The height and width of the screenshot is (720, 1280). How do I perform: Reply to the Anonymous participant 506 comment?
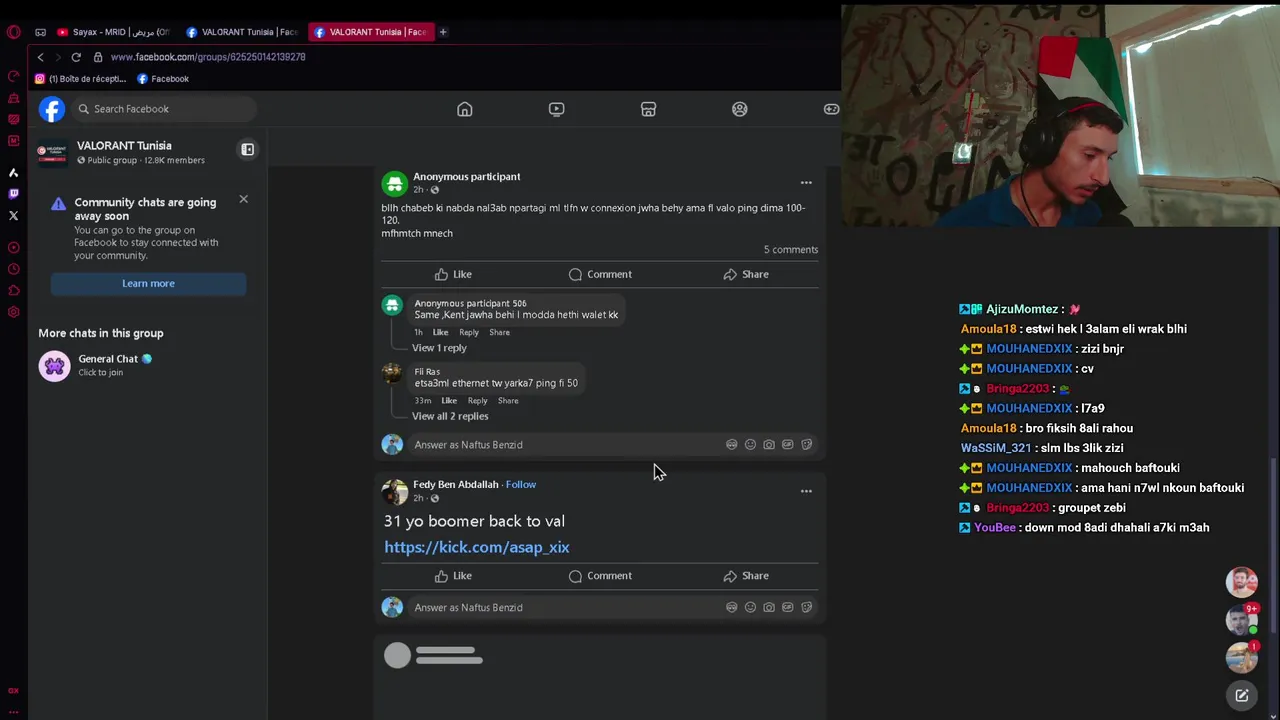(469, 332)
